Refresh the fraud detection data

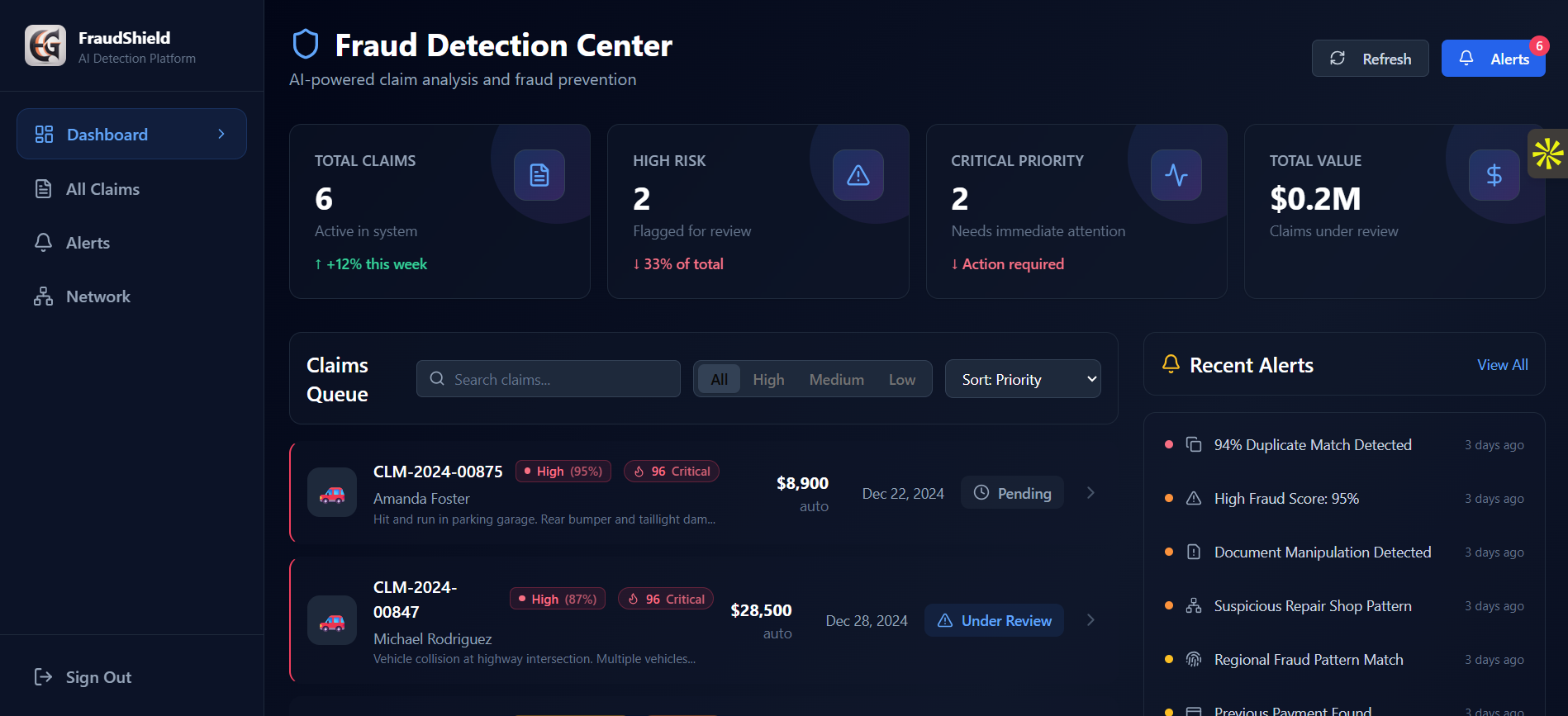[1371, 59]
